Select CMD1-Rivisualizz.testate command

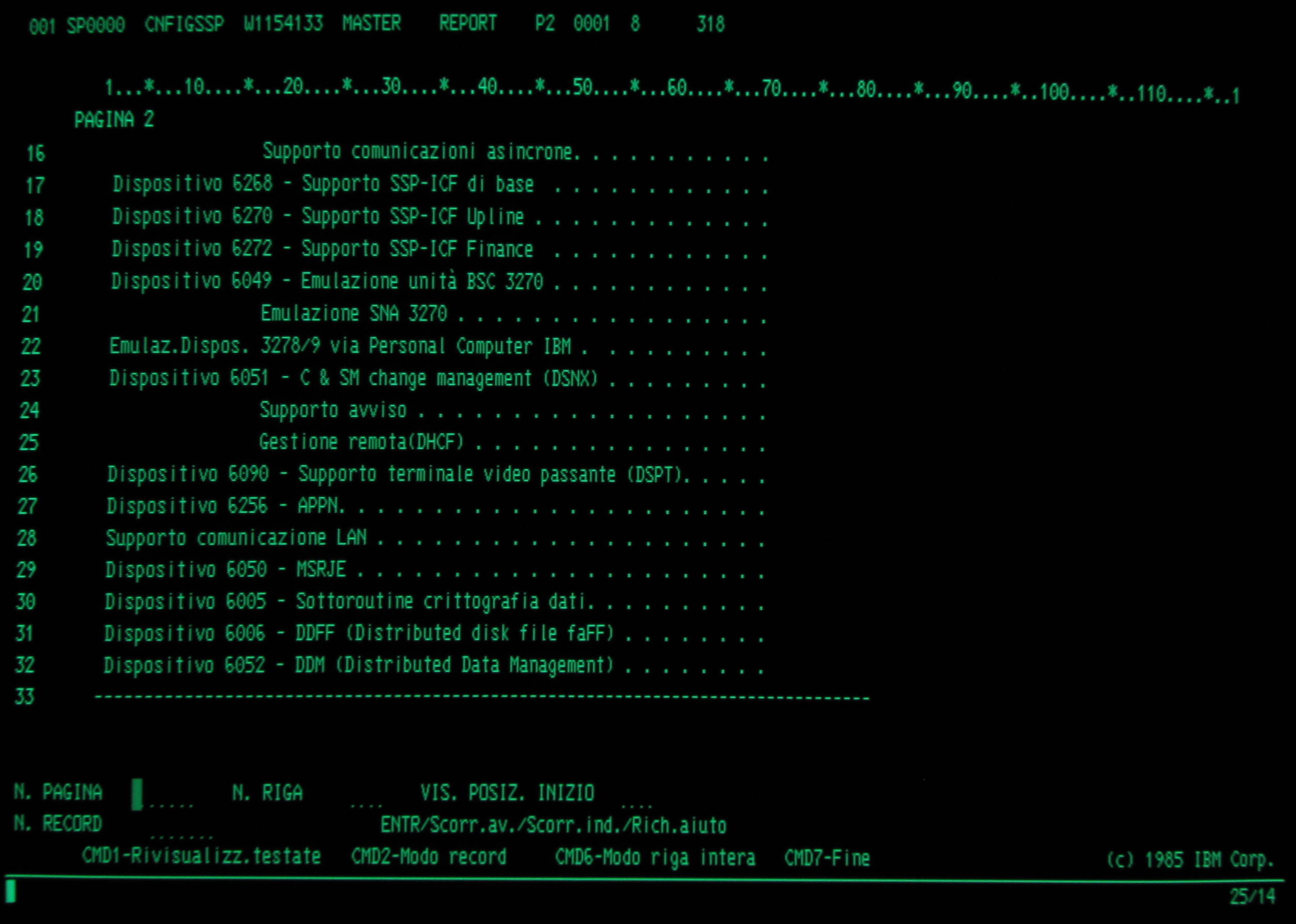tap(201, 856)
